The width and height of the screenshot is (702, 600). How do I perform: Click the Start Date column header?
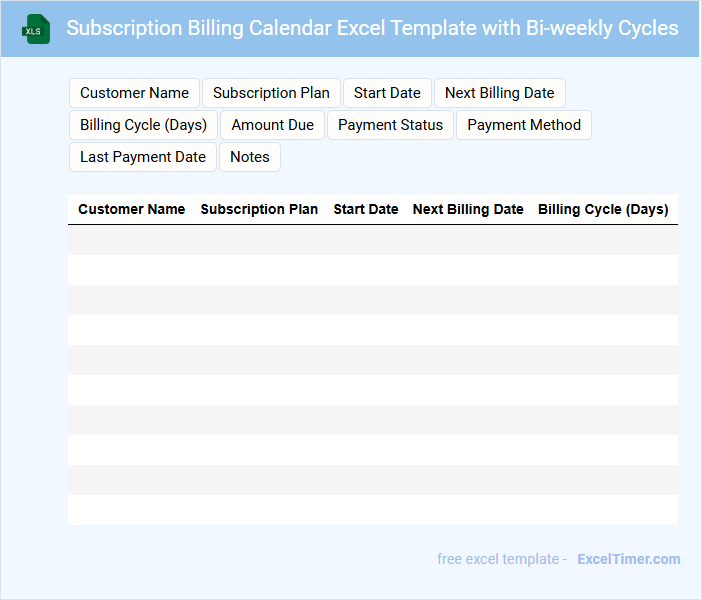click(365, 209)
